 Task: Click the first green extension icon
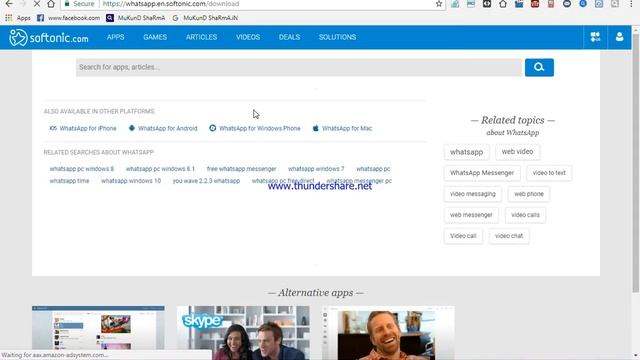click(x=455, y=4)
